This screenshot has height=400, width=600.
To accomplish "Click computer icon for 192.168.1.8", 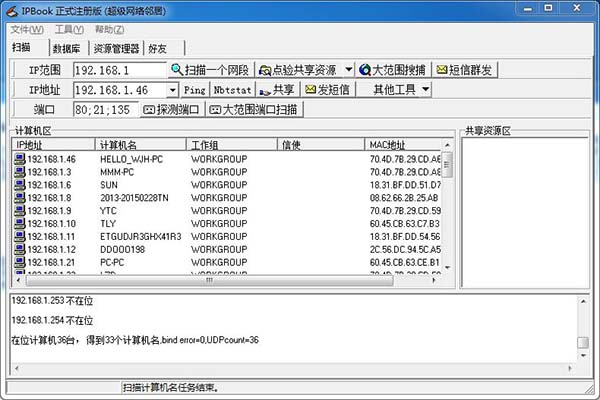I will (x=20, y=198).
